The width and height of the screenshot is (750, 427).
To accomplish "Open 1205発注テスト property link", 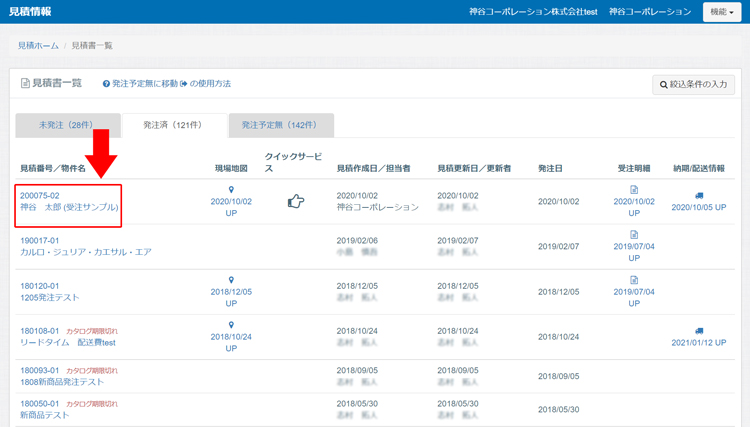I will (x=50, y=297).
